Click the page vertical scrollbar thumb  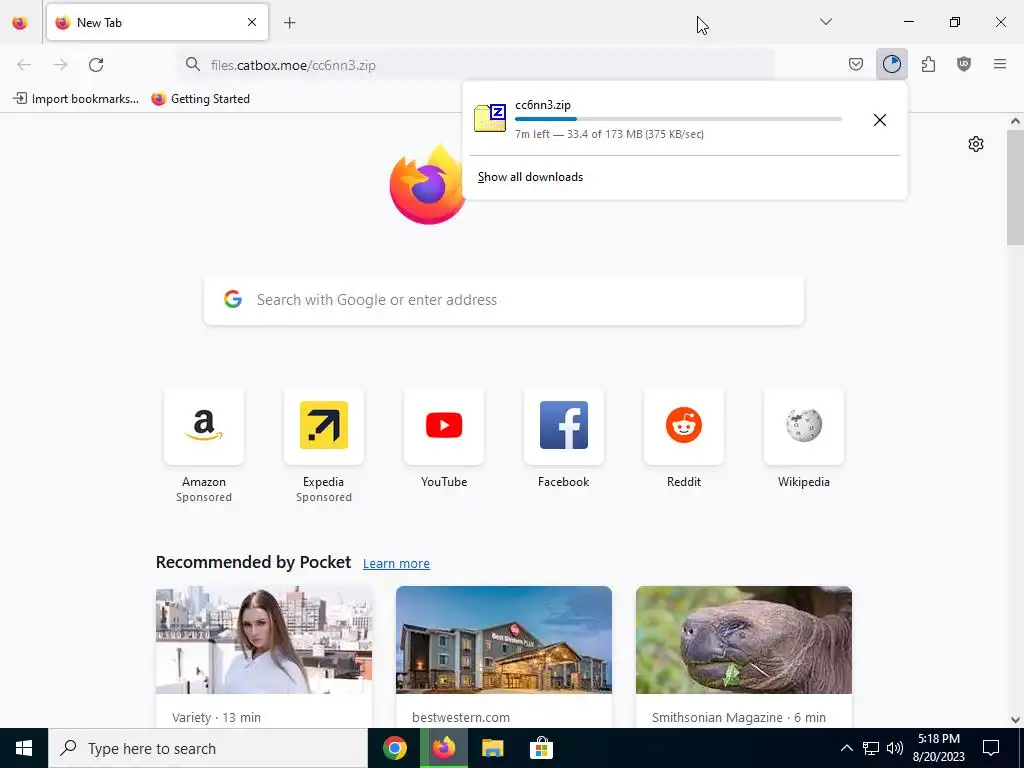tap(1015, 187)
